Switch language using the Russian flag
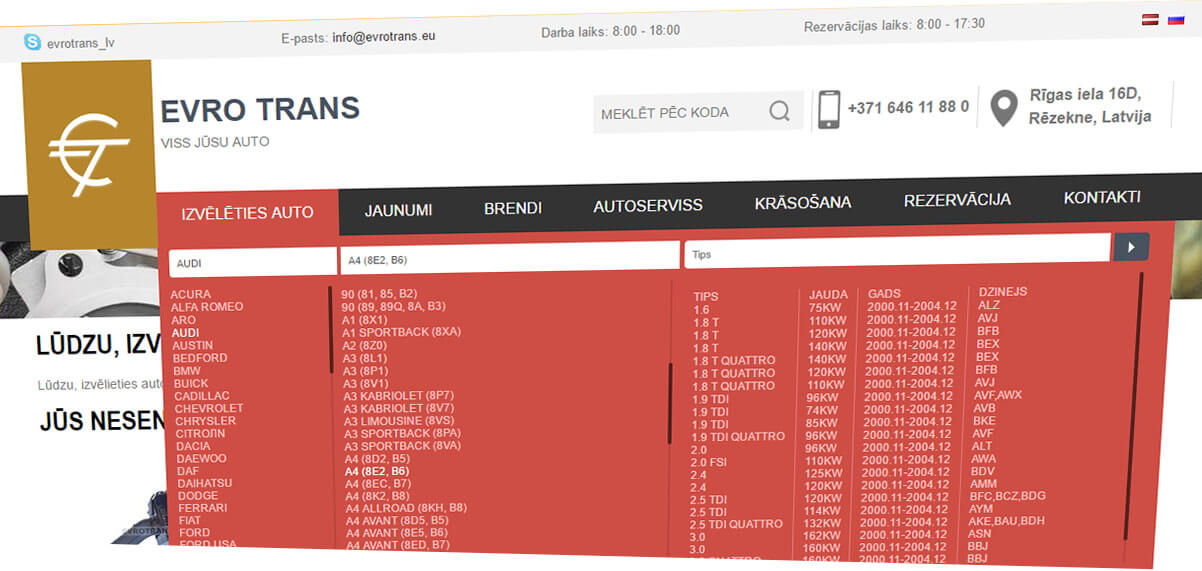The image size is (1202, 571). tap(1176, 19)
